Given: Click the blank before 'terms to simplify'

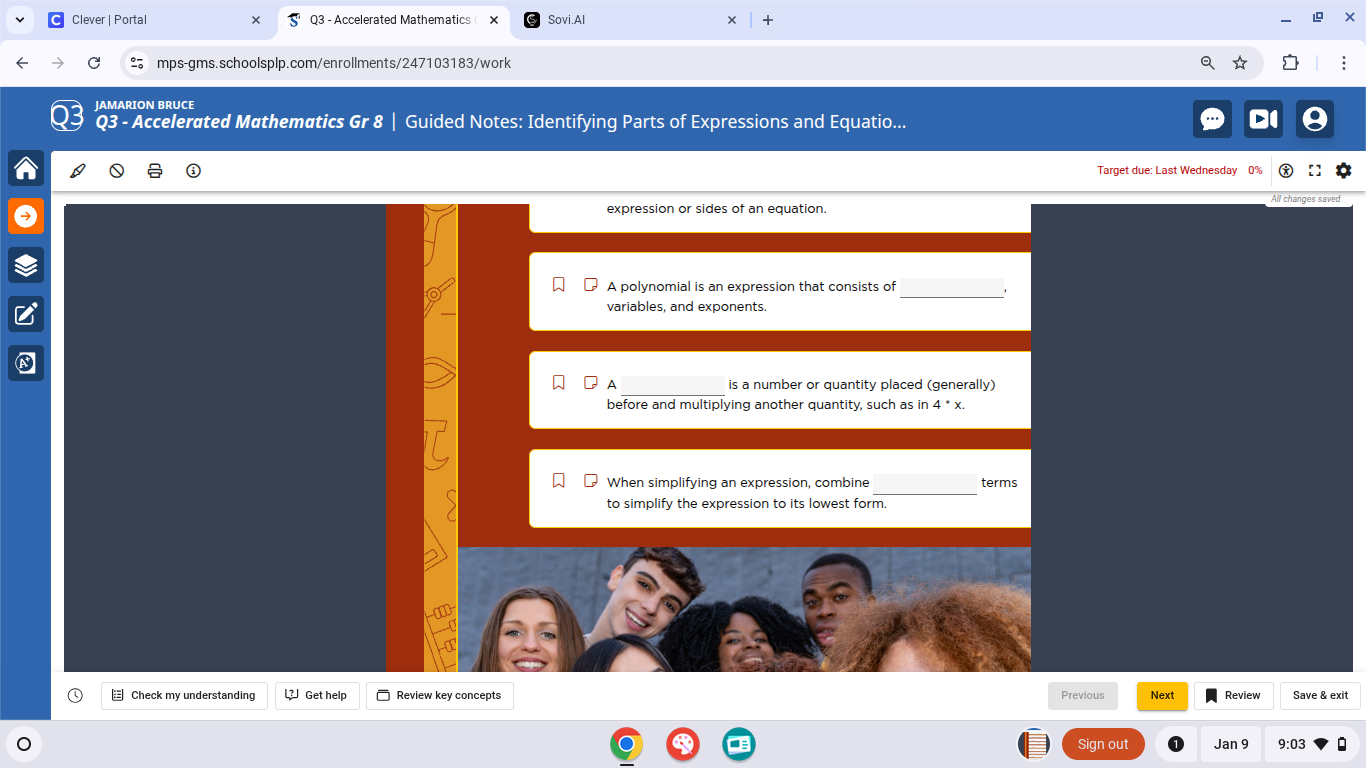Looking at the screenshot, I should point(925,483).
